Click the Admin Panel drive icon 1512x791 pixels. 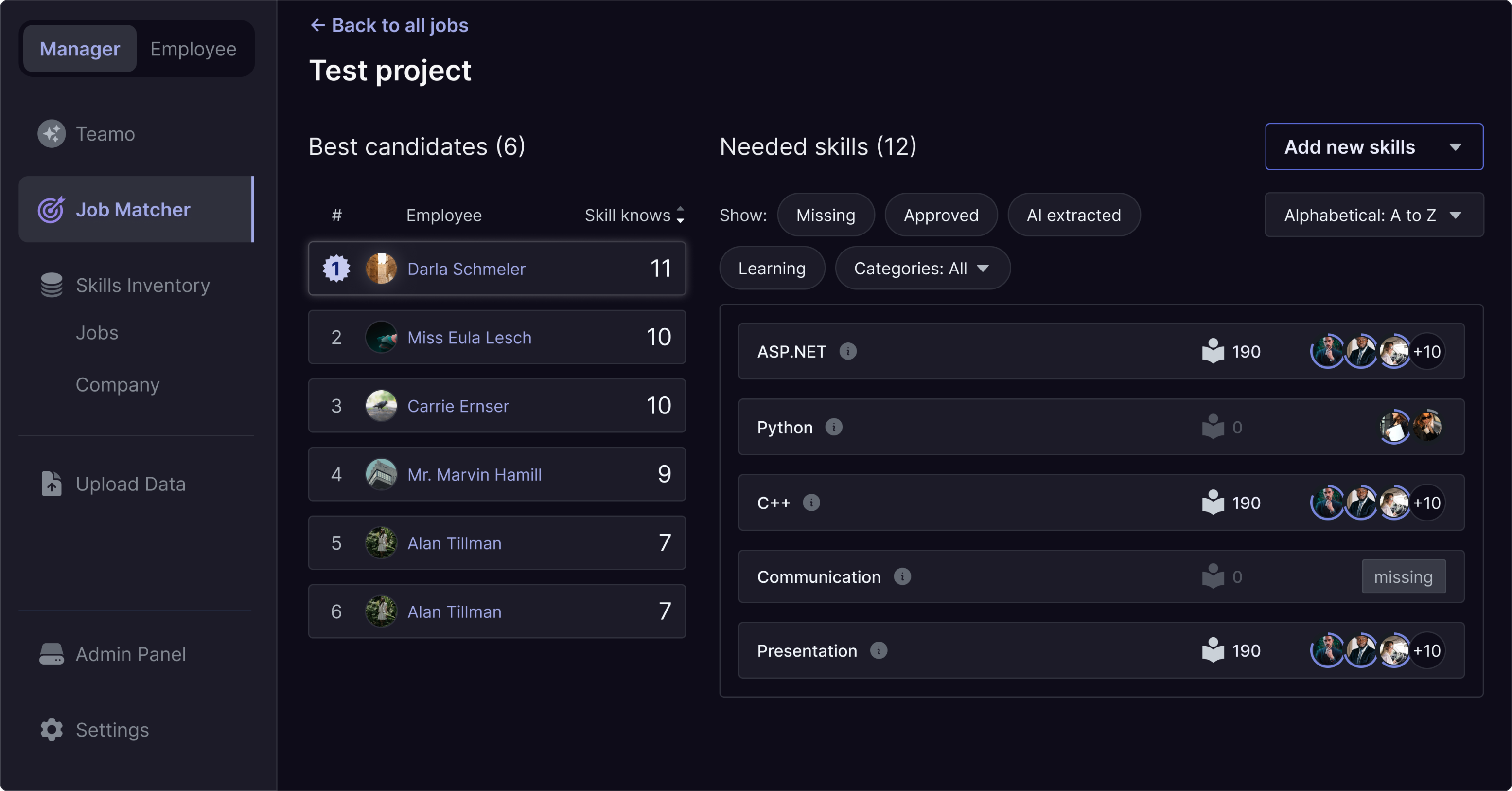[x=52, y=654]
